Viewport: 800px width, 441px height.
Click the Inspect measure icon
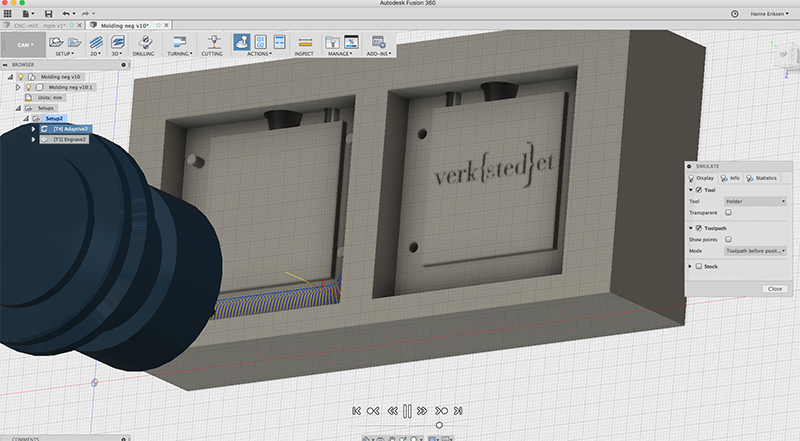pos(305,42)
